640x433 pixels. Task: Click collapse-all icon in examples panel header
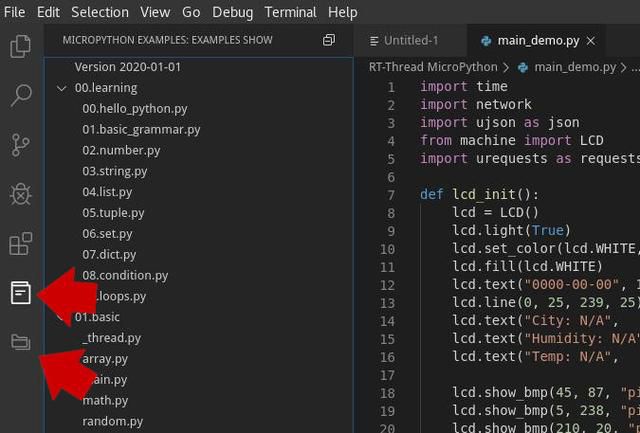tap(329, 40)
